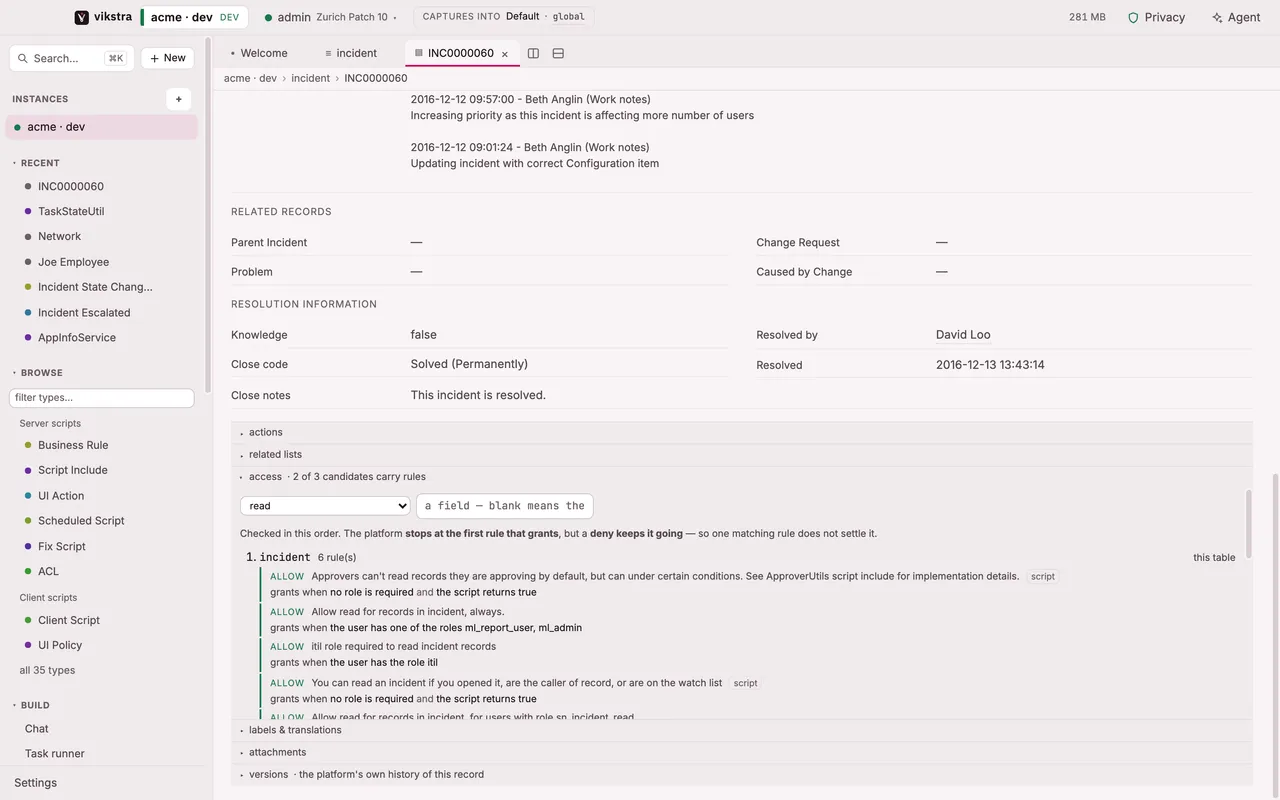The image size is (1280, 800).
Task: Add a new instance with the plus button
Action: 179,99
